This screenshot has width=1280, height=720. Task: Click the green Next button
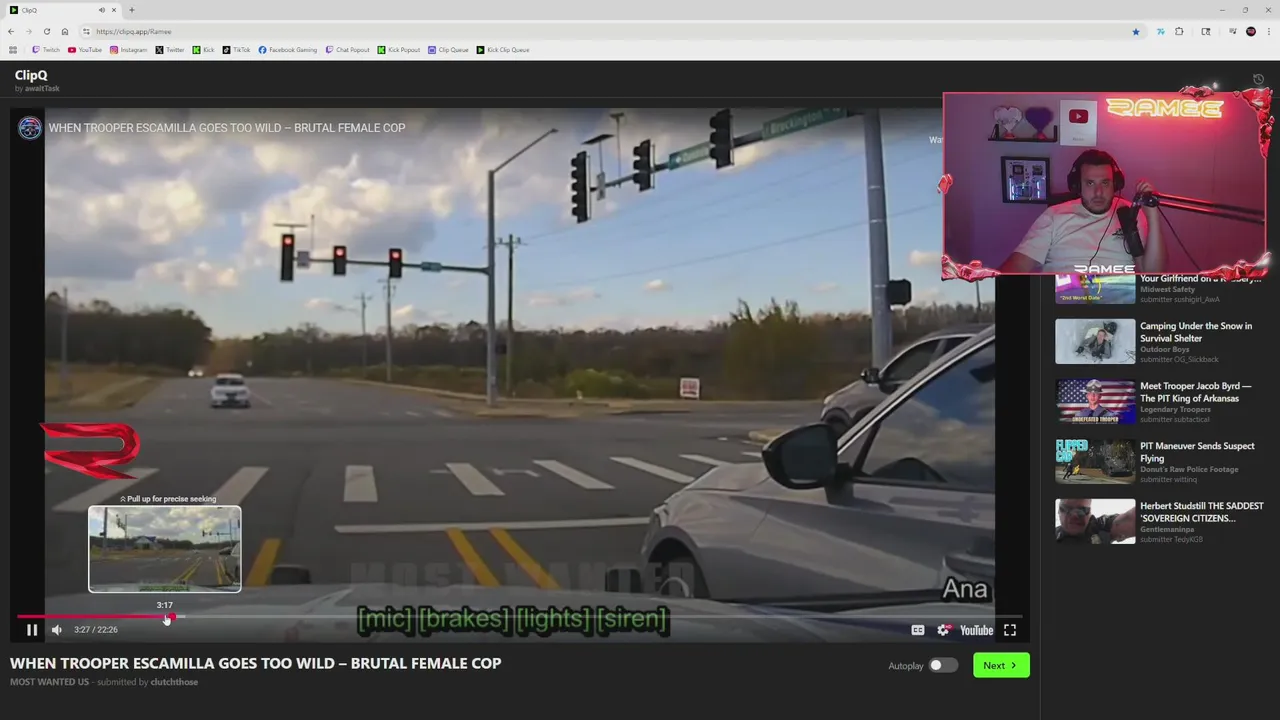click(x=1001, y=665)
